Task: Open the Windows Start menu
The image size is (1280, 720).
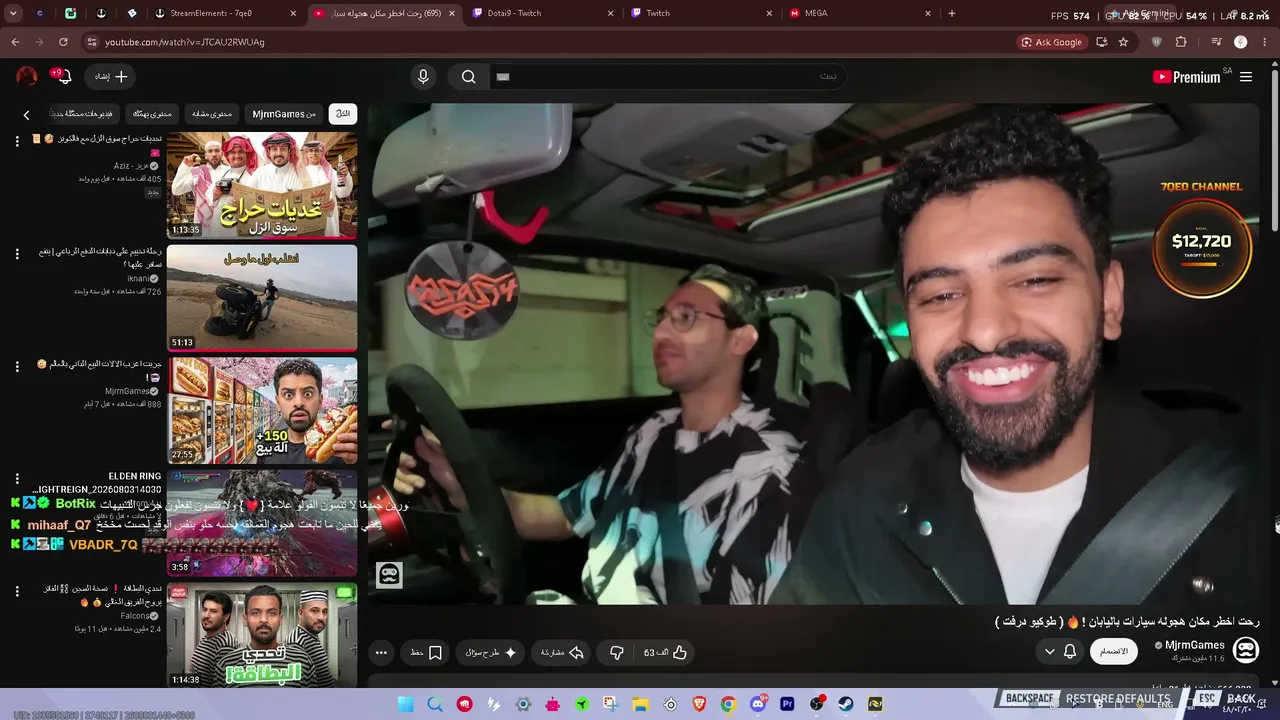Action: pyautogui.click(x=406, y=704)
